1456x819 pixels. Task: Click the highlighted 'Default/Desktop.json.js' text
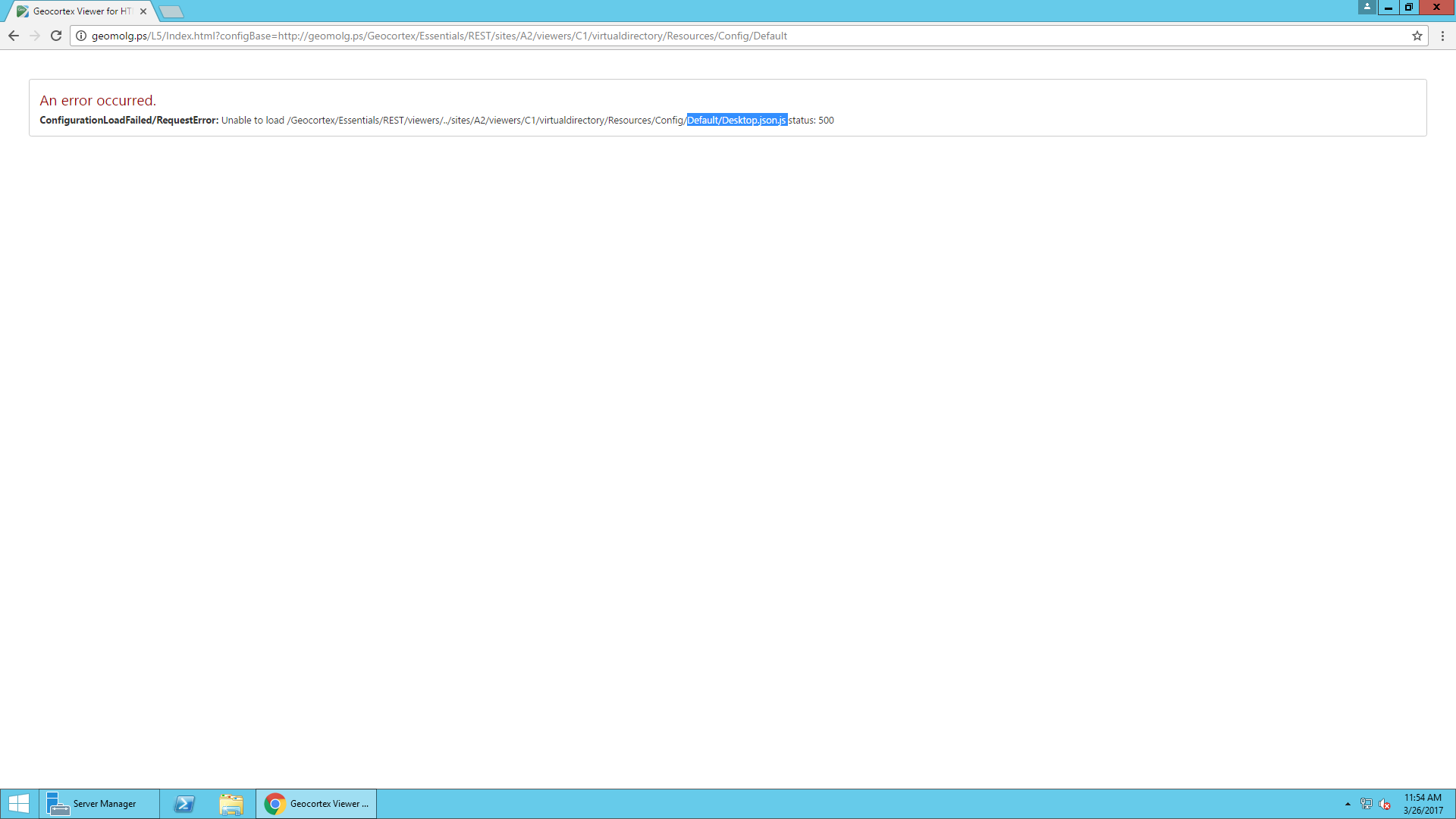pos(737,121)
